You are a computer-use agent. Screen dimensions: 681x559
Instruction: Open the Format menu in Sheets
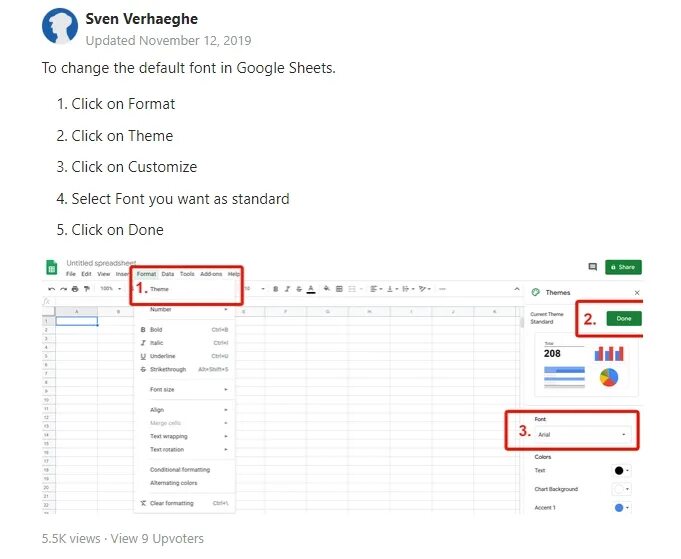click(x=146, y=274)
